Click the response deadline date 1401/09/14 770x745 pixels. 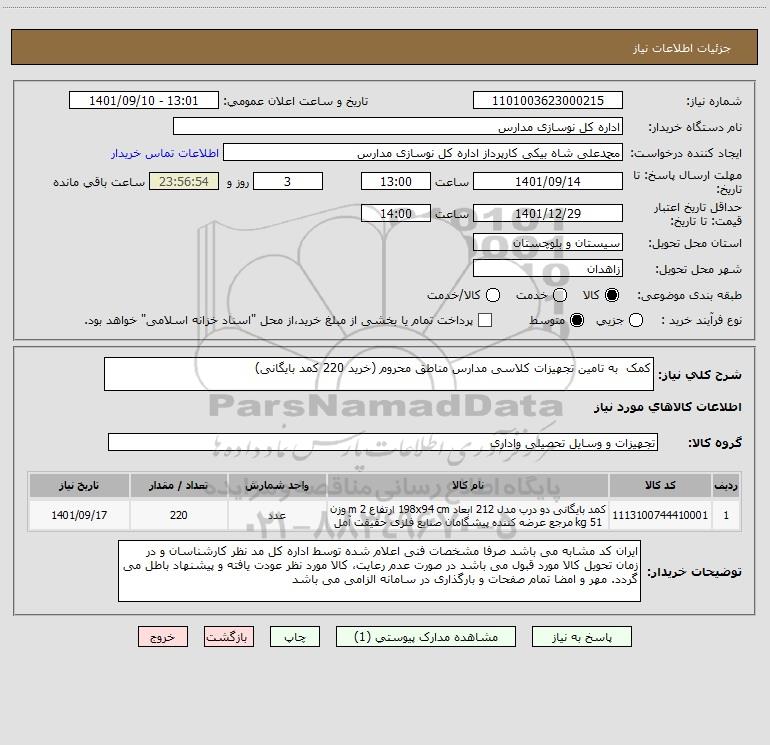(548, 181)
